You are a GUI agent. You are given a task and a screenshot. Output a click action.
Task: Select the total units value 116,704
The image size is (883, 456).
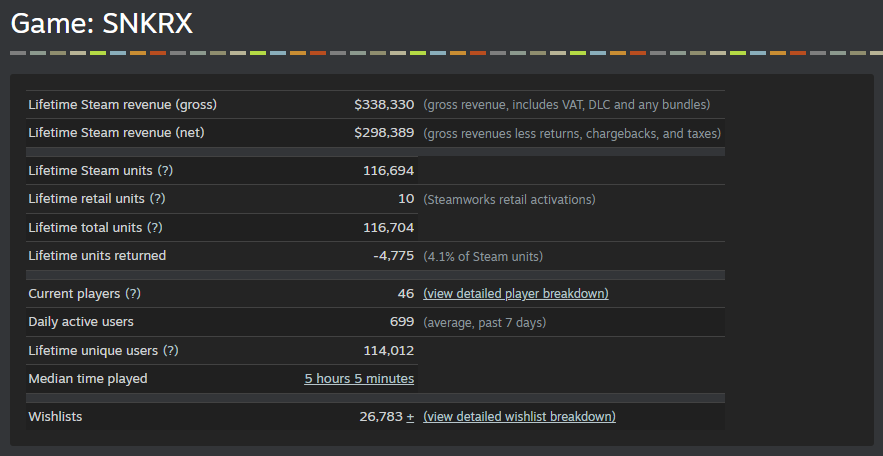[389, 227]
